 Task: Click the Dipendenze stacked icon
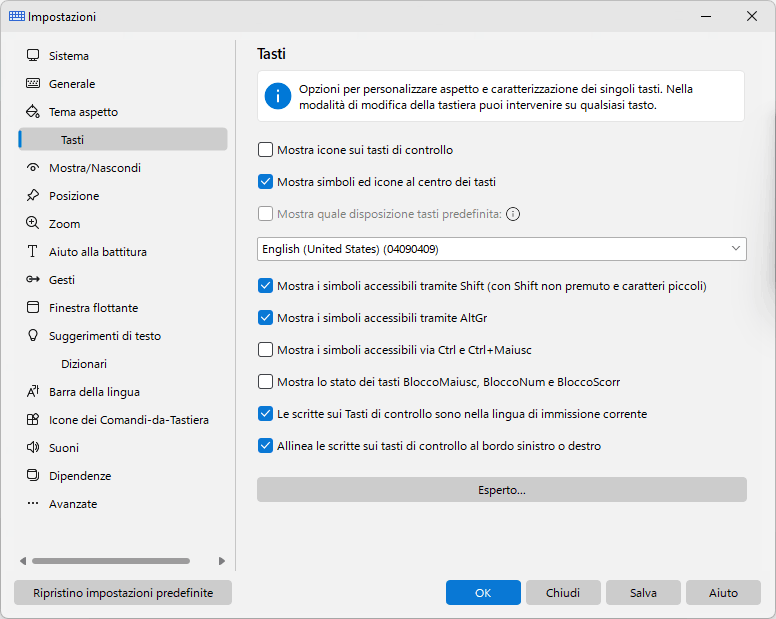click(x=33, y=476)
